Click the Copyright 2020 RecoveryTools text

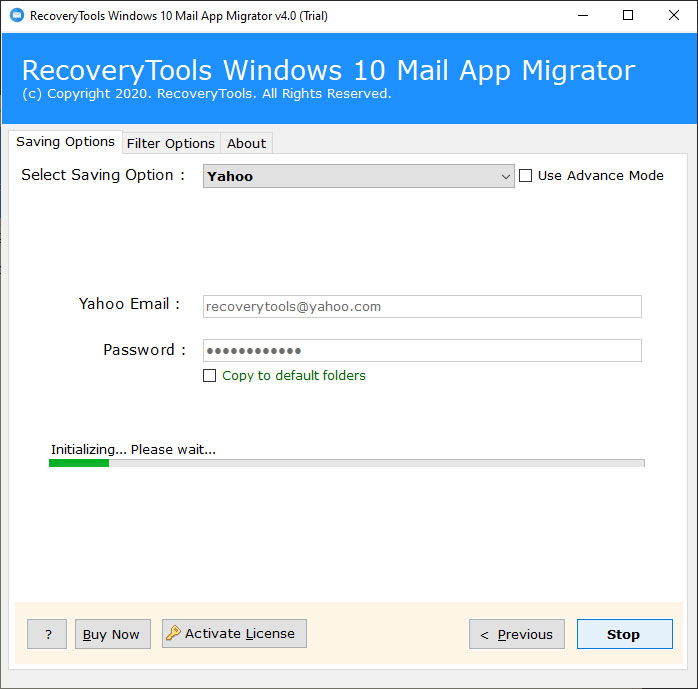point(207,94)
